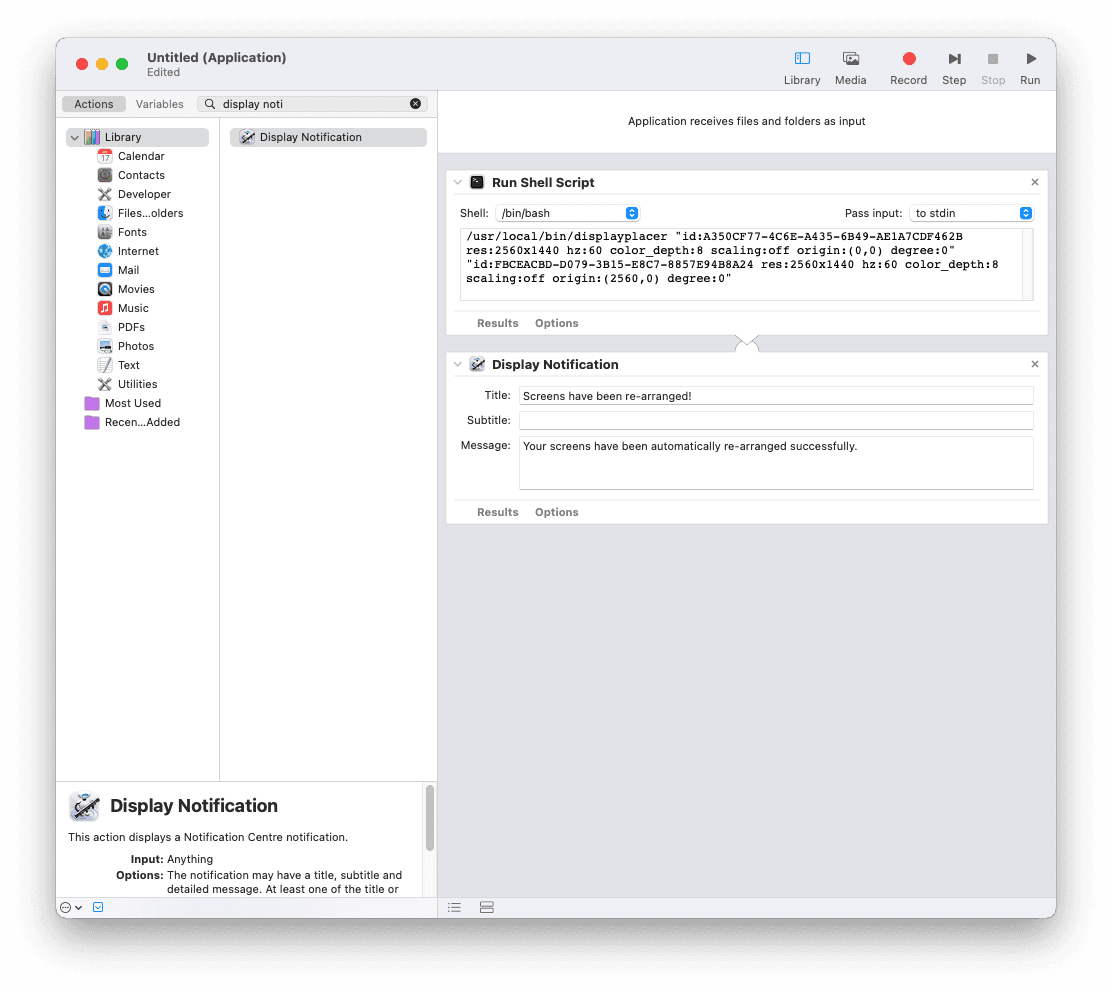The height and width of the screenshot is (992, 1112).
Task: Show the workflow variables view
Action: click(x=486, y=908)
